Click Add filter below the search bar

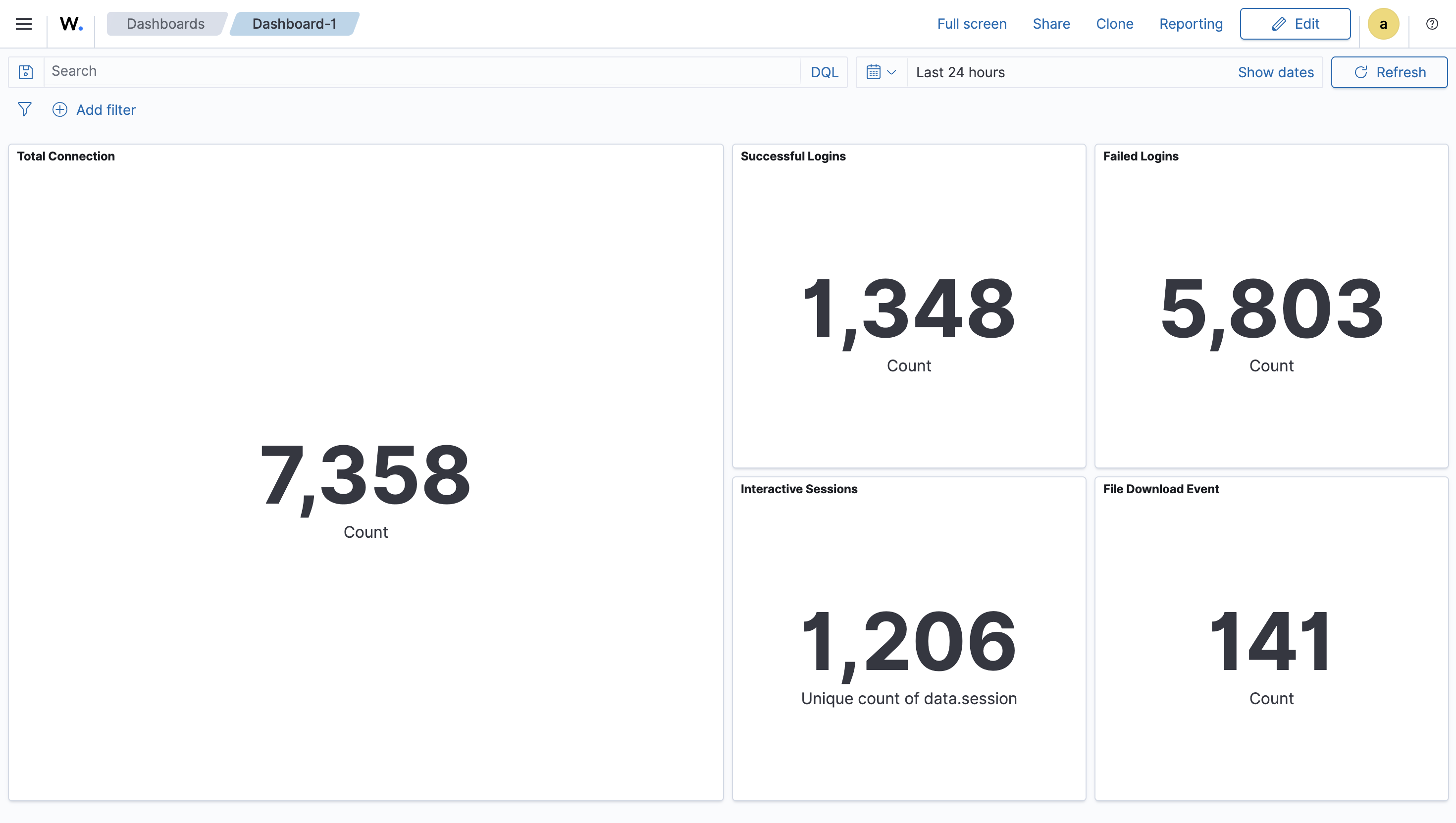tap(105, 109)
